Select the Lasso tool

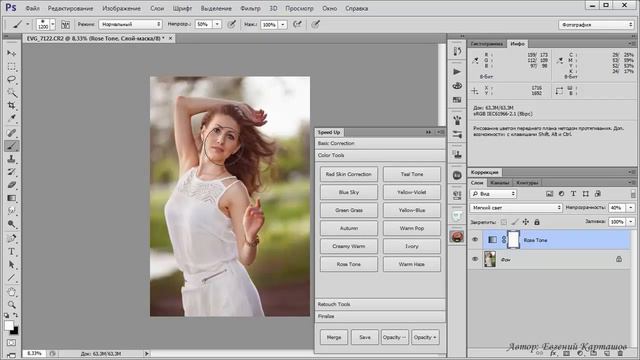pyautogui.click(x=11, y=80)
